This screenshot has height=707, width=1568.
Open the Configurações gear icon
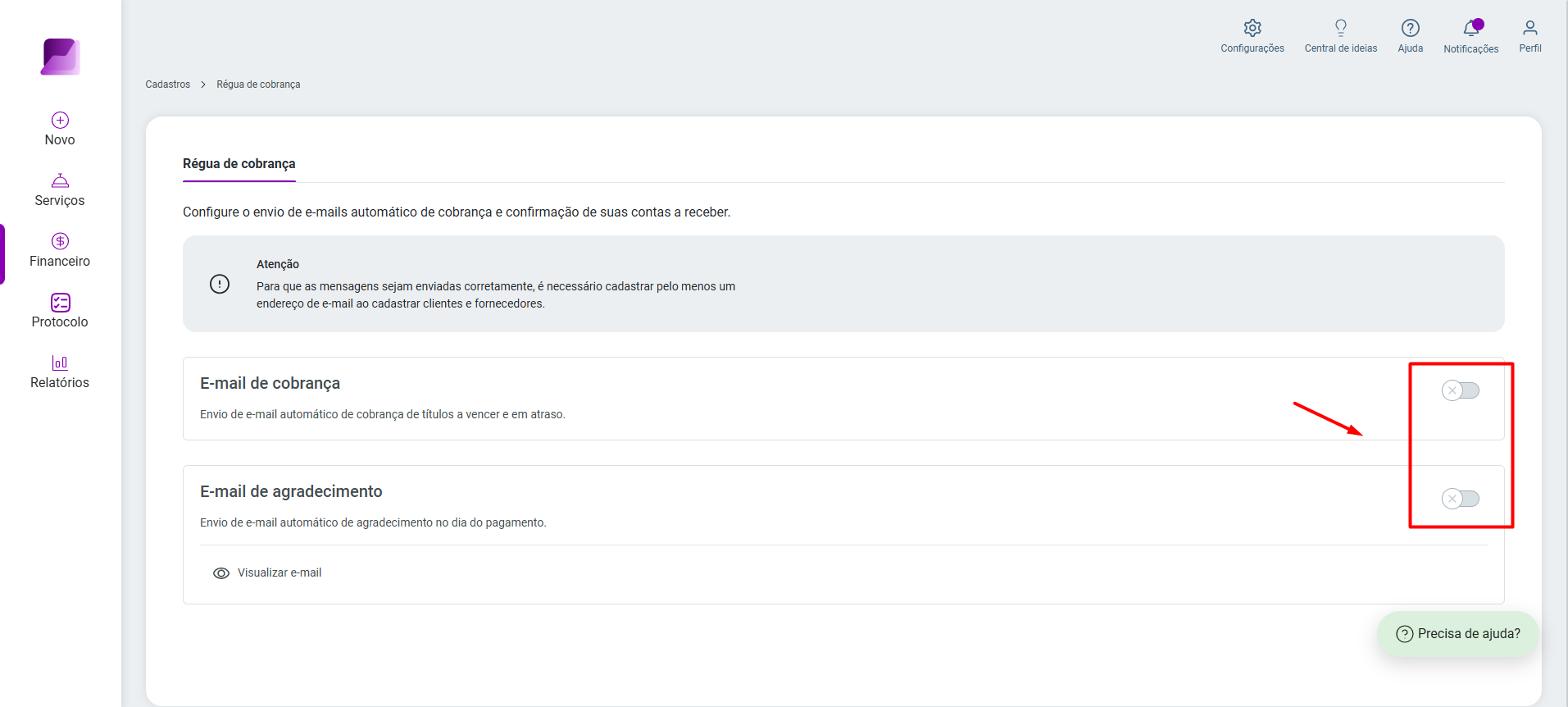coord(1252,28)
